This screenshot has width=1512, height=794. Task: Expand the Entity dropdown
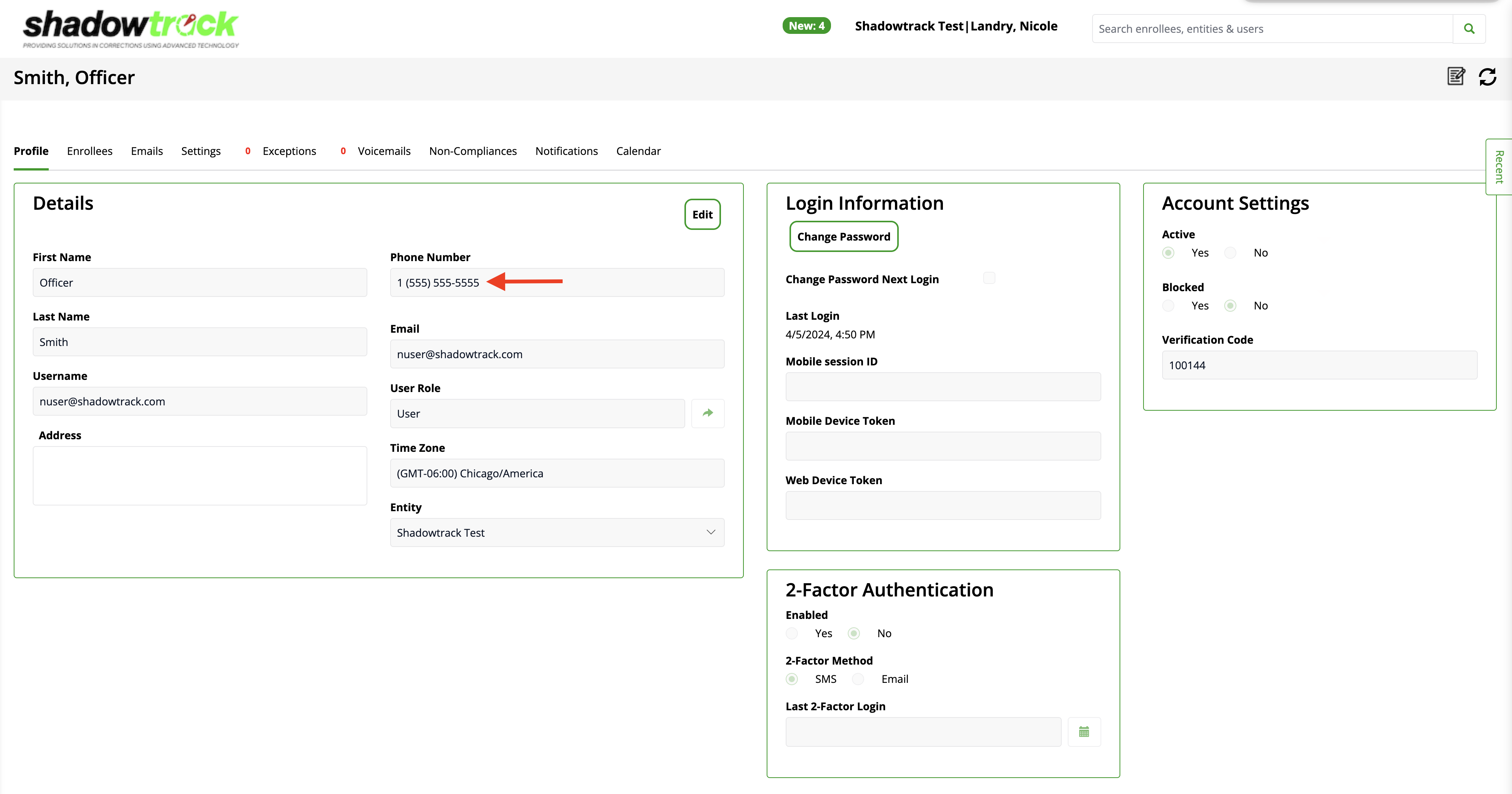[557, 532]
